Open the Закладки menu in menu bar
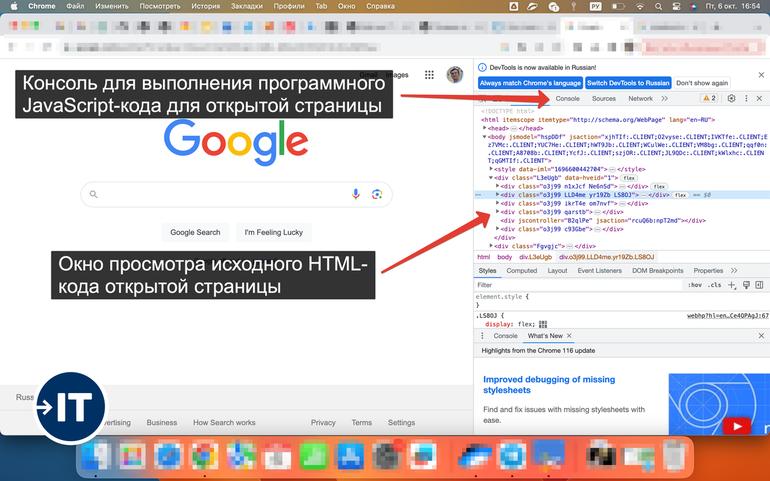Image resolution: width=770 pixels, height=481 pixels. tap(247, 6)
